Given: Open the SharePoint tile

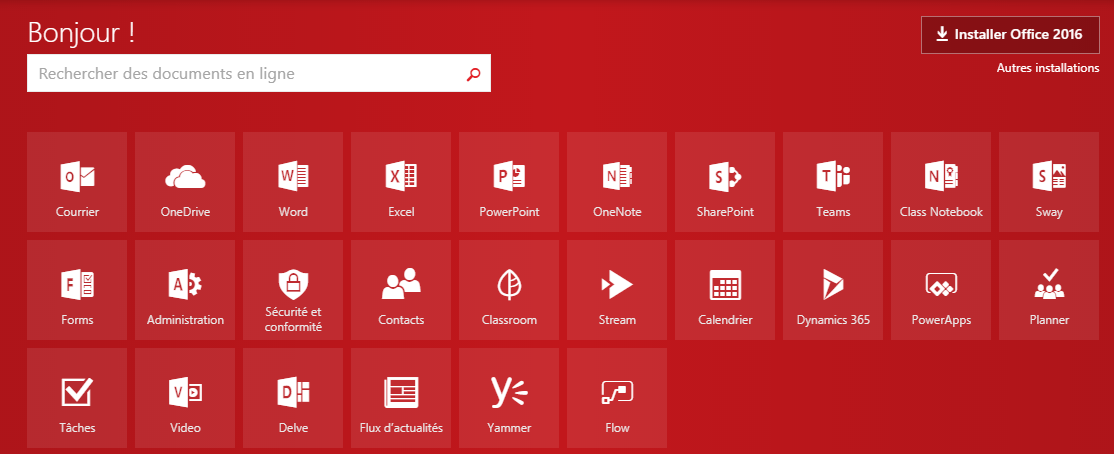Looking at the screenshot, I should (725, 182).
